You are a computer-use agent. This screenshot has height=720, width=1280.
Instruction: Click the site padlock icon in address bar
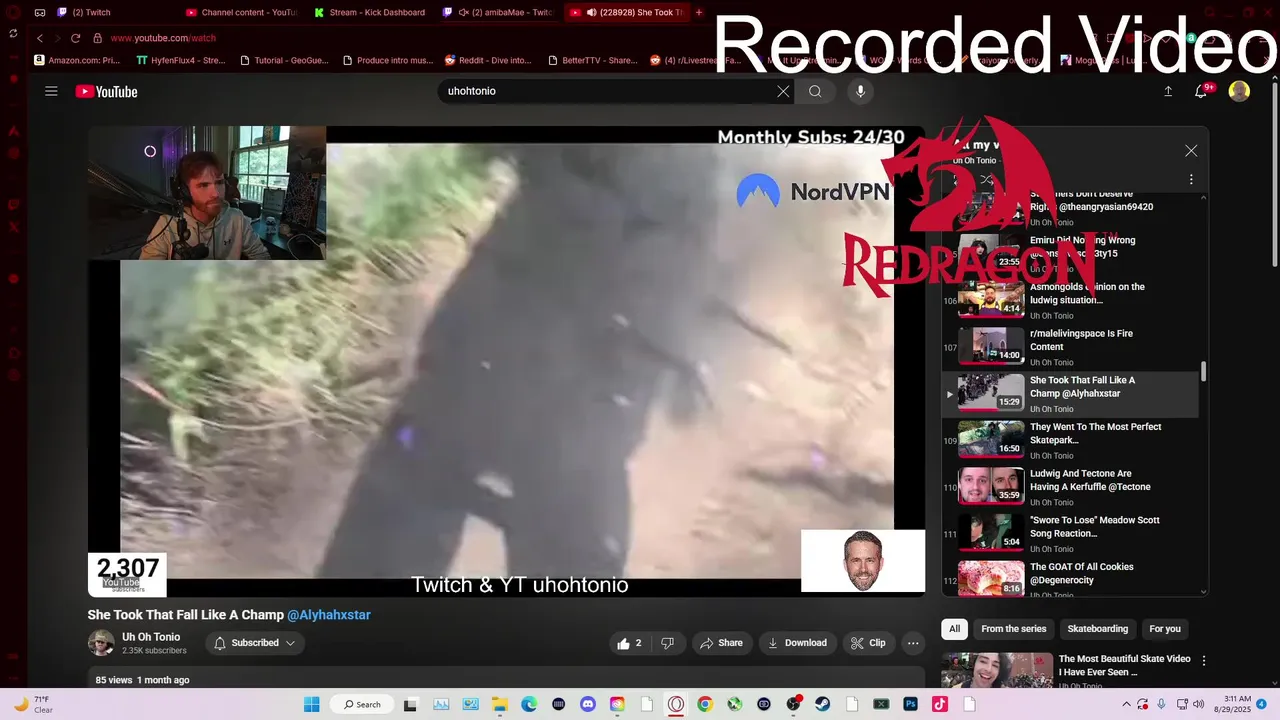coord(97,38)
